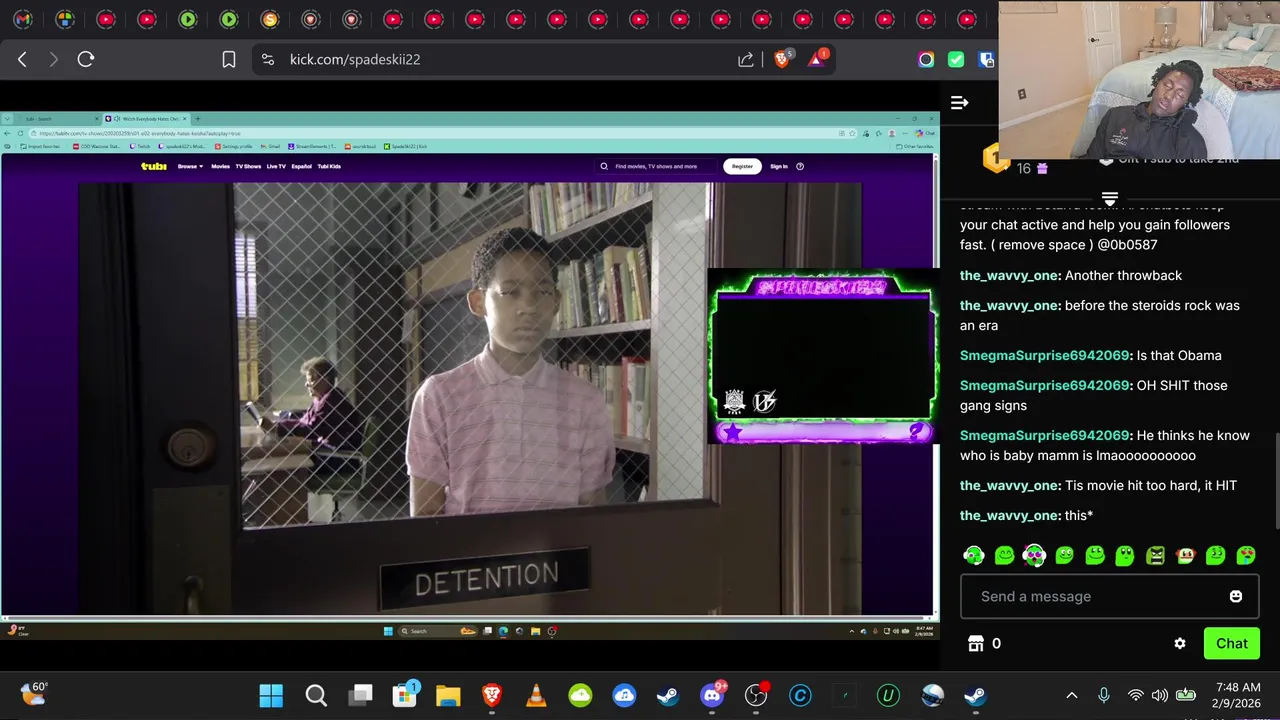This screenshot has height=720, width=1280.
Task: Bookmark the current page
Action: [228, 59]
